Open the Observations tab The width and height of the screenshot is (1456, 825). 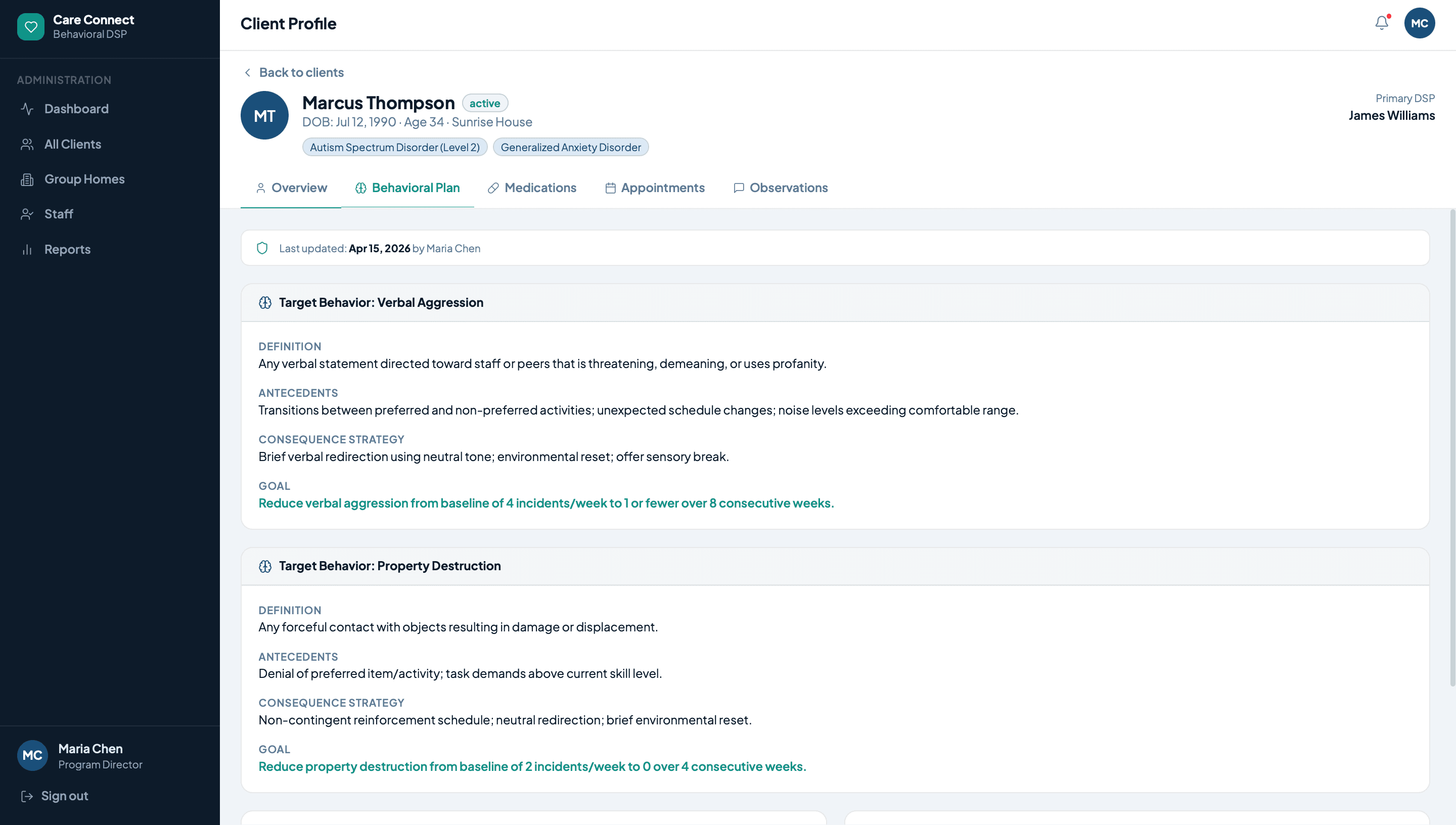[x=781, y=188]
